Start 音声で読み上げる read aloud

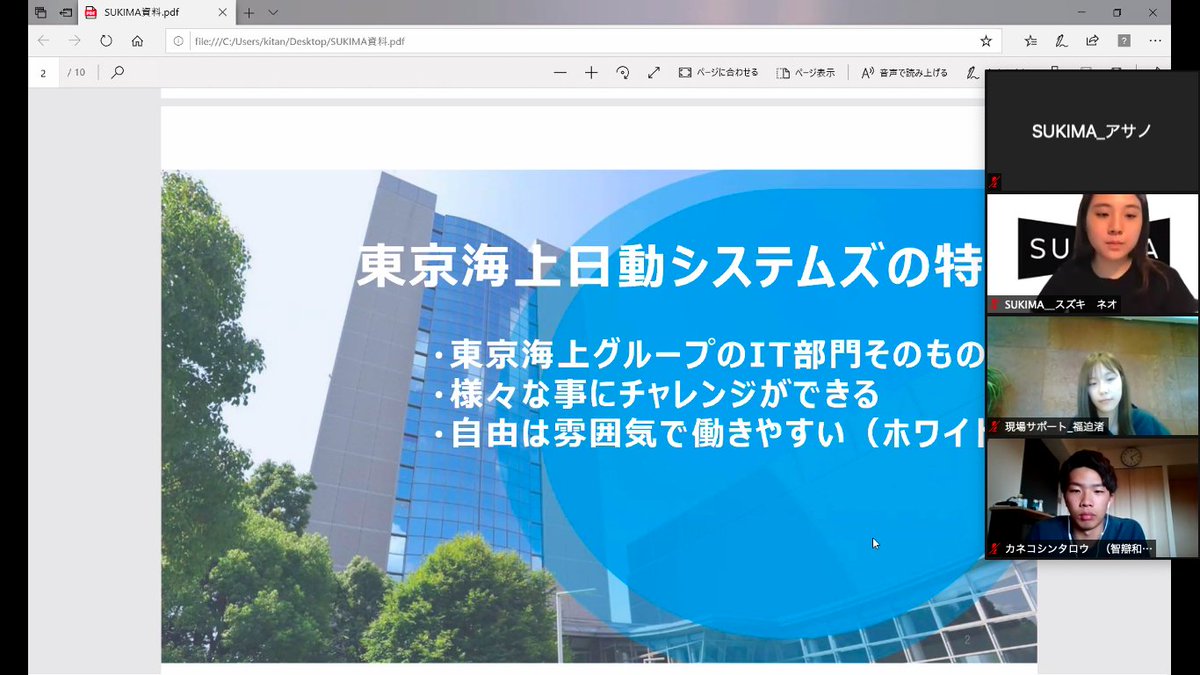pos(904,73)
